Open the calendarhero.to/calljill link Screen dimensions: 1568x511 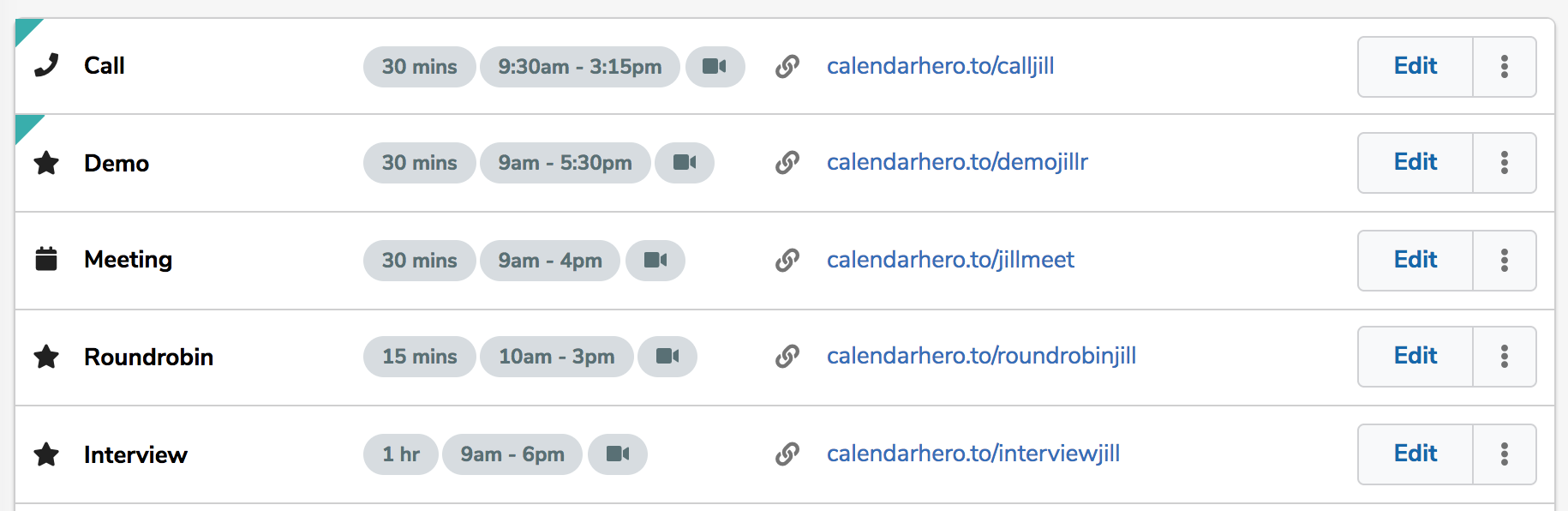tap(940, 67)
